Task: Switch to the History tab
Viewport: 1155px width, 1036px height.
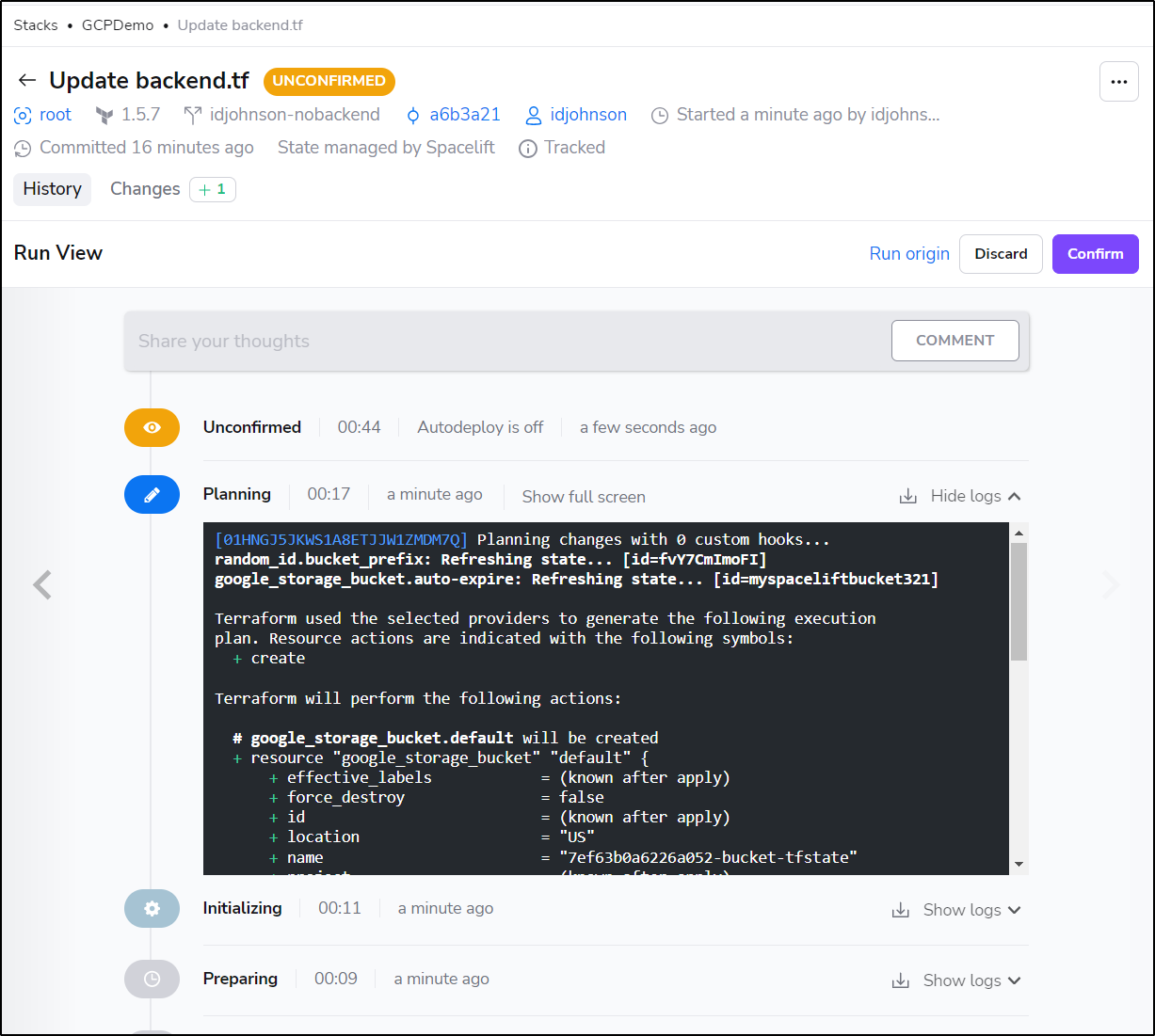Action: 53,189
